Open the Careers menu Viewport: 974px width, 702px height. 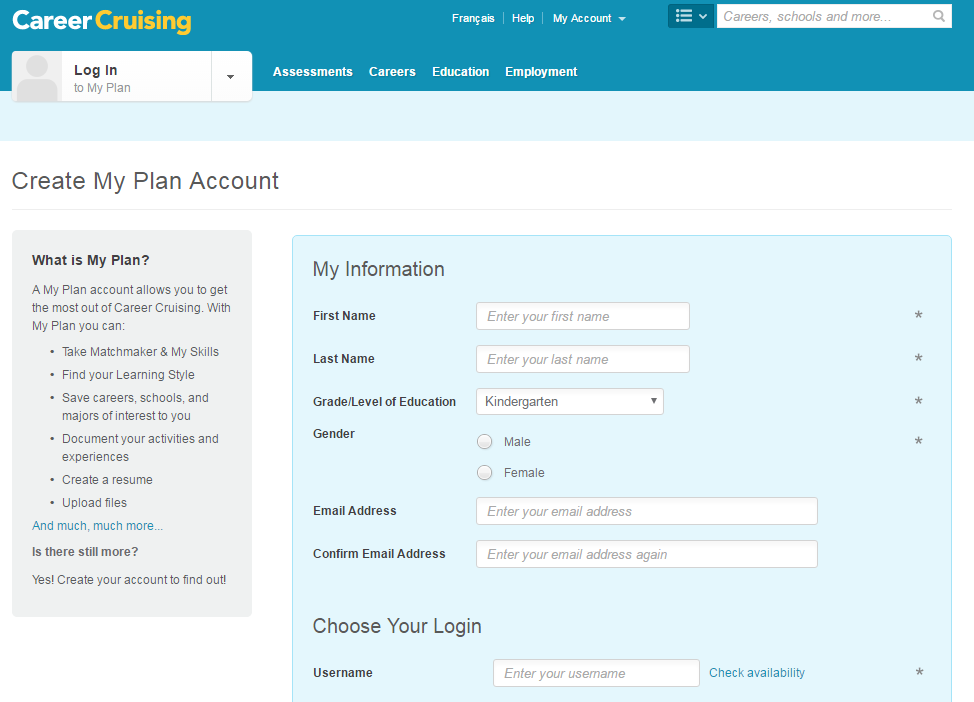(392, 71)
